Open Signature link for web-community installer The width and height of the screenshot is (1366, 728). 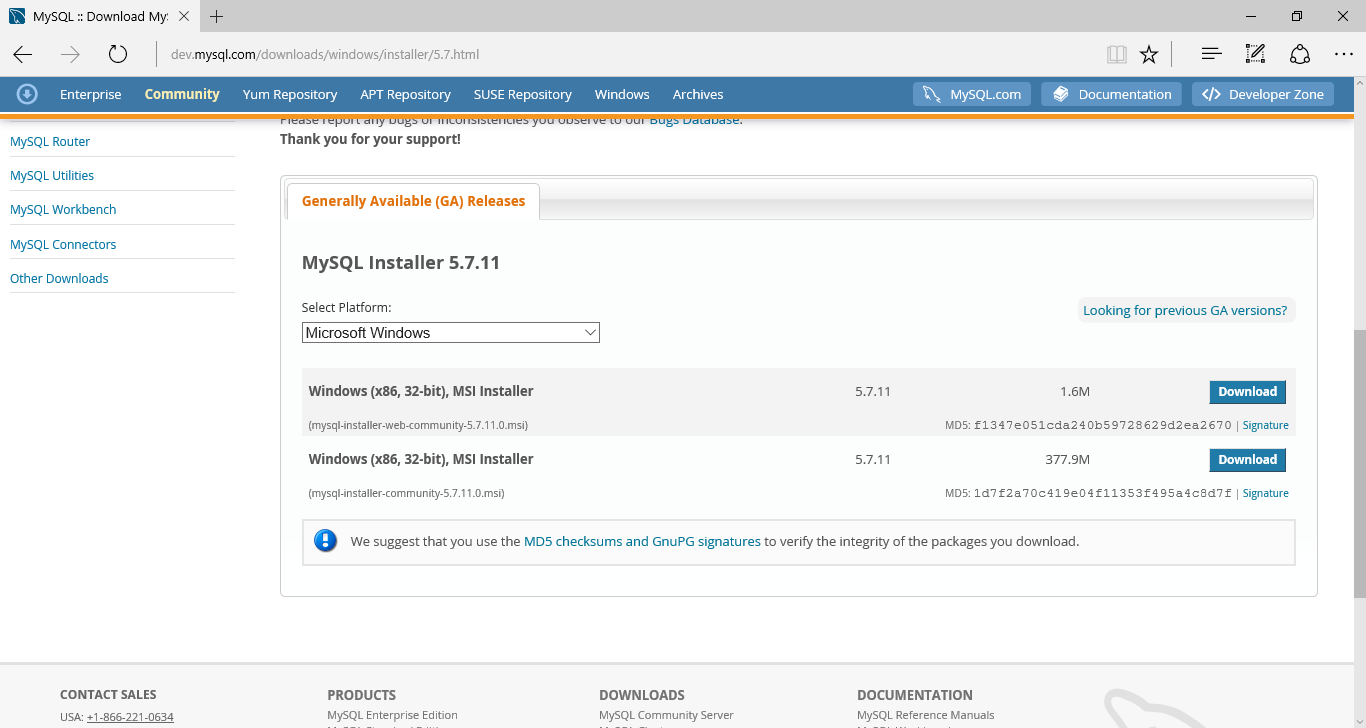(1265, 425)
